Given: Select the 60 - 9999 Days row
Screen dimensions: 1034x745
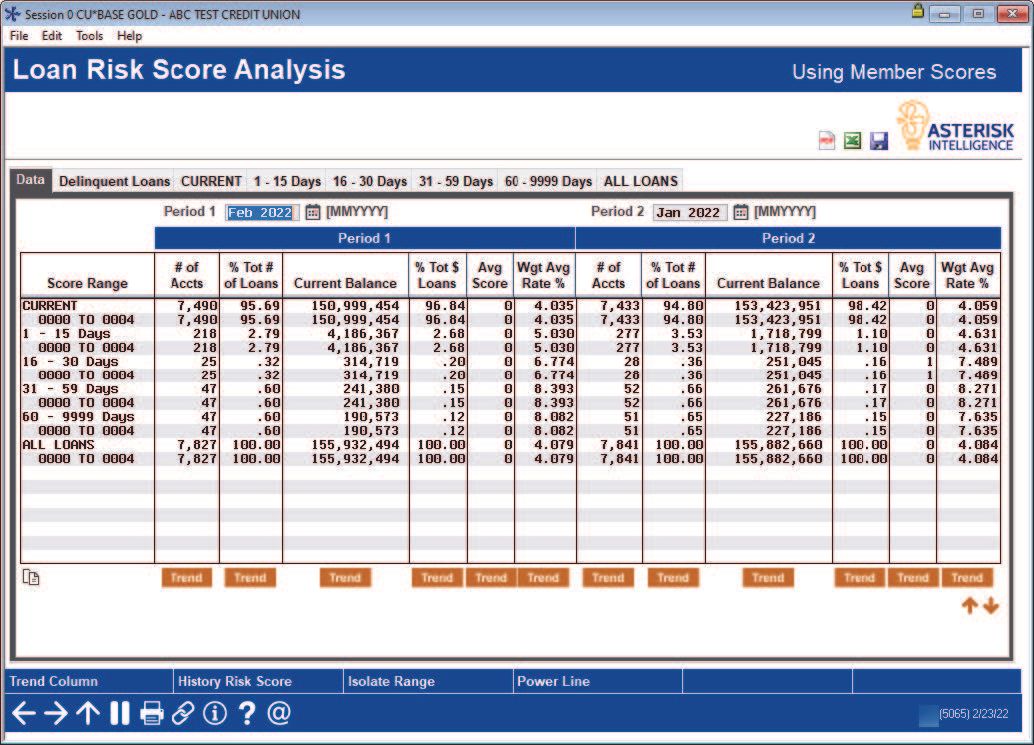Looking at the screenshot, I should click(x=510, y=417).
